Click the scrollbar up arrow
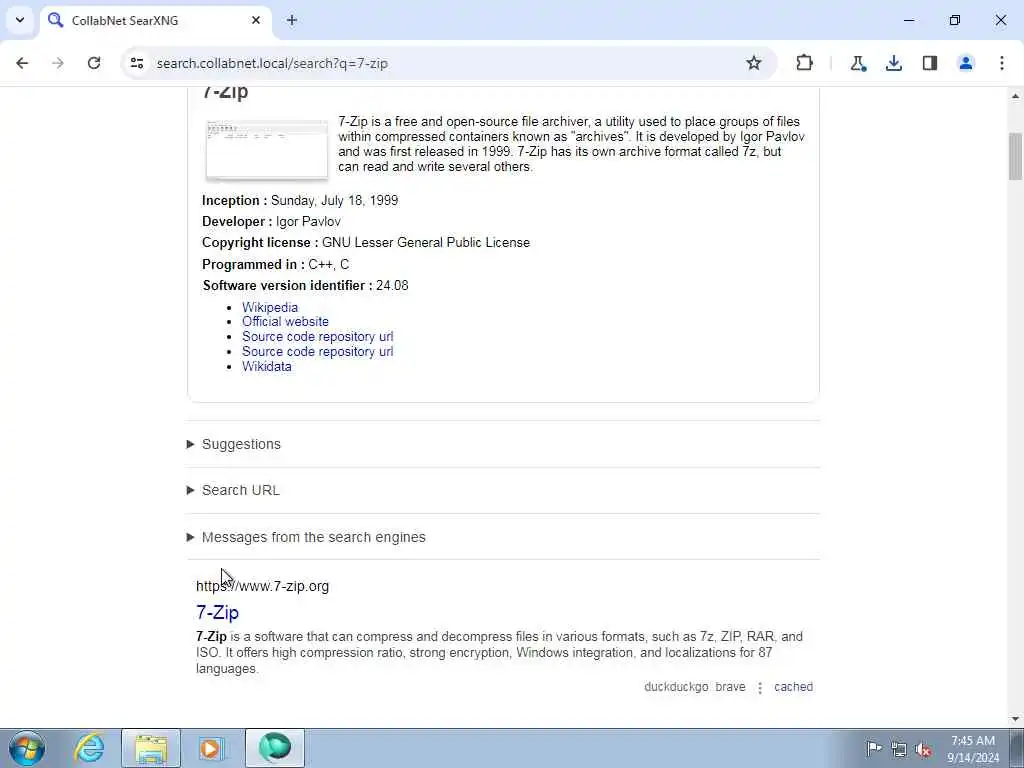Screen dimensions: 1024x768 1015,95
